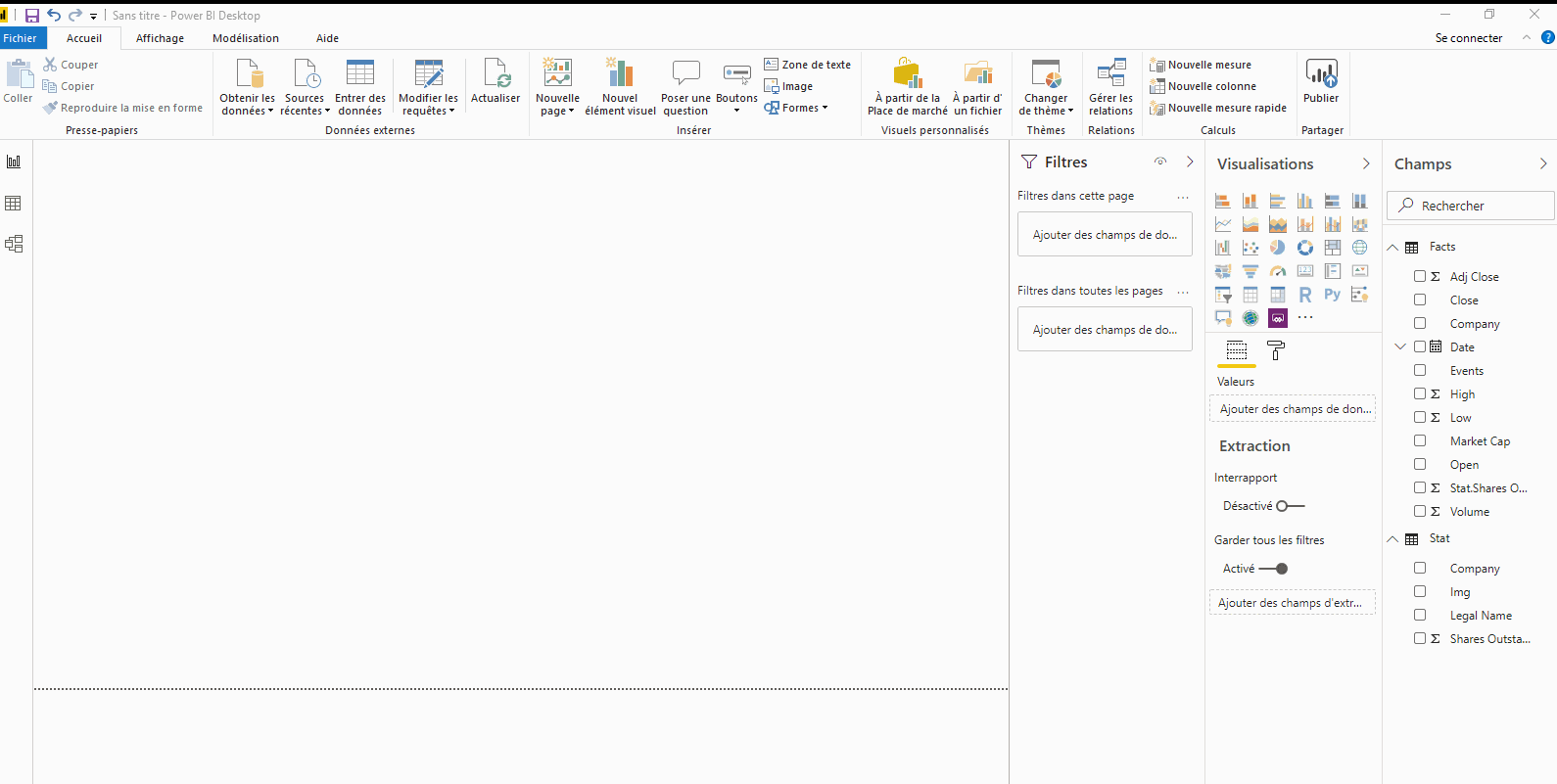Image resolution: width=1557 pixels, height=784 pixels.
Task: Open Help question mark icon
Action: pos(1548,37)
